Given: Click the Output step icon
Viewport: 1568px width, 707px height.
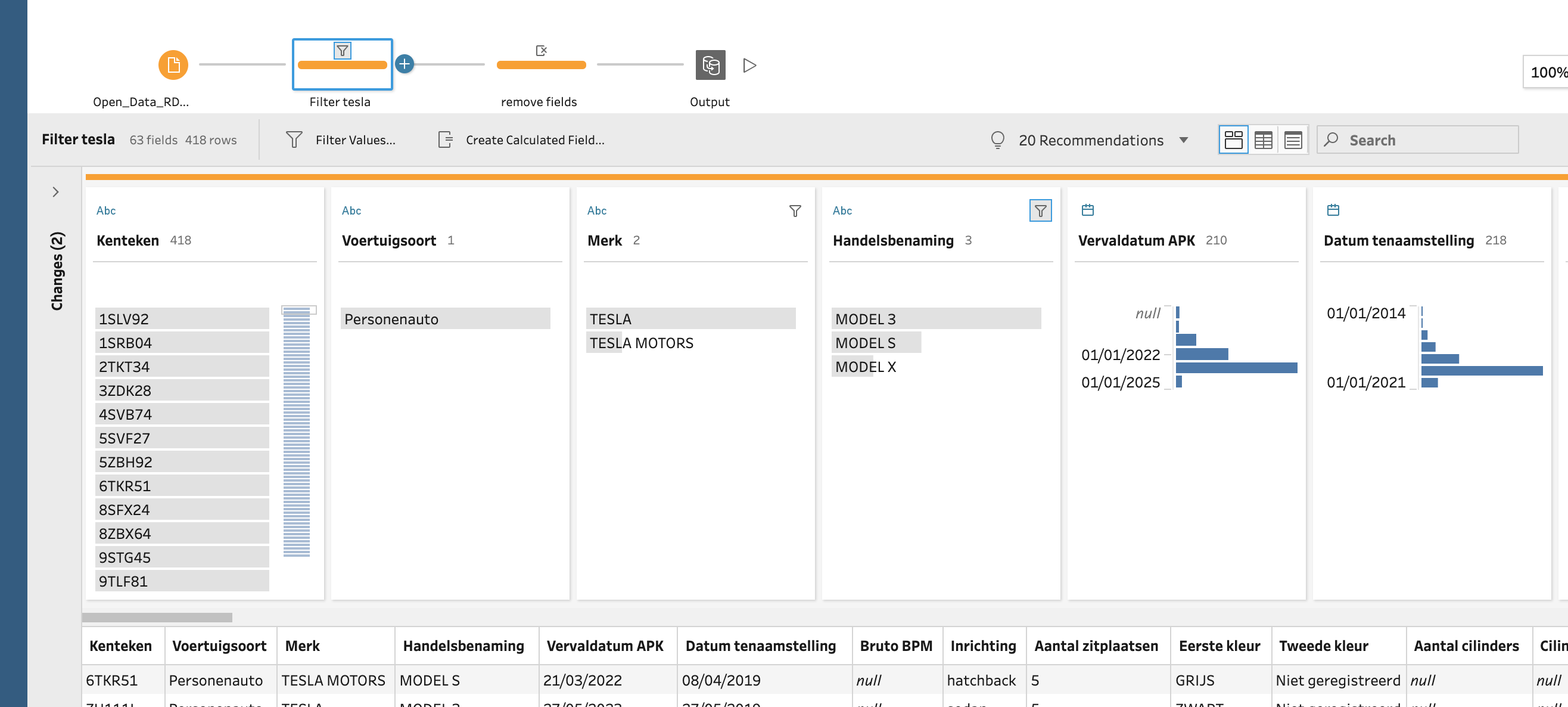Looking at the screenshot, I should click(710, 64).
